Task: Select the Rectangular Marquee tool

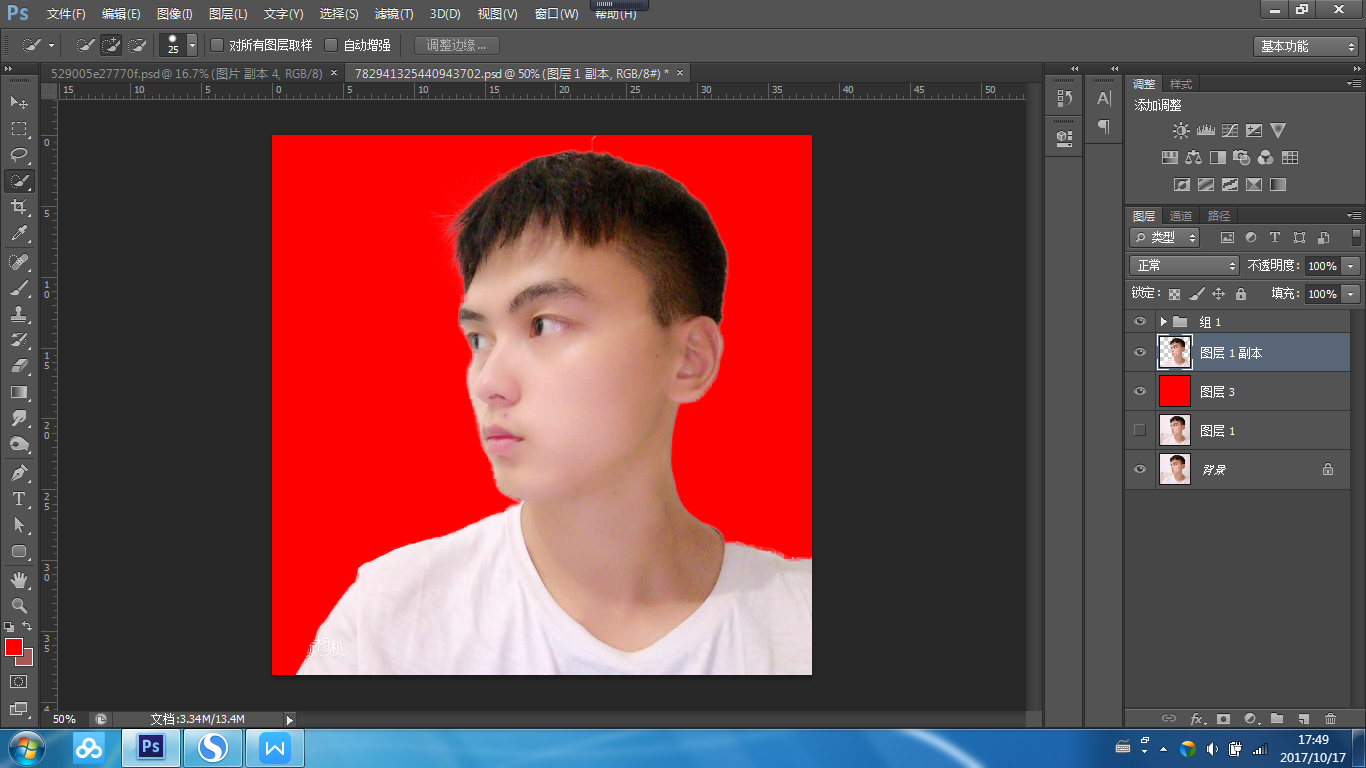Action: [x=19, y=129]
